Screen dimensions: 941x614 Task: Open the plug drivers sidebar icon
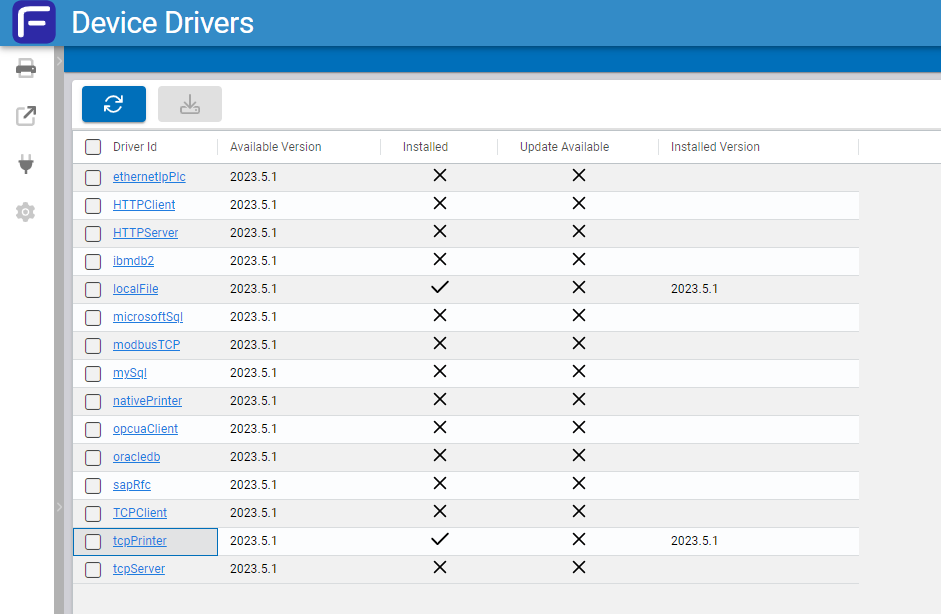26,164
